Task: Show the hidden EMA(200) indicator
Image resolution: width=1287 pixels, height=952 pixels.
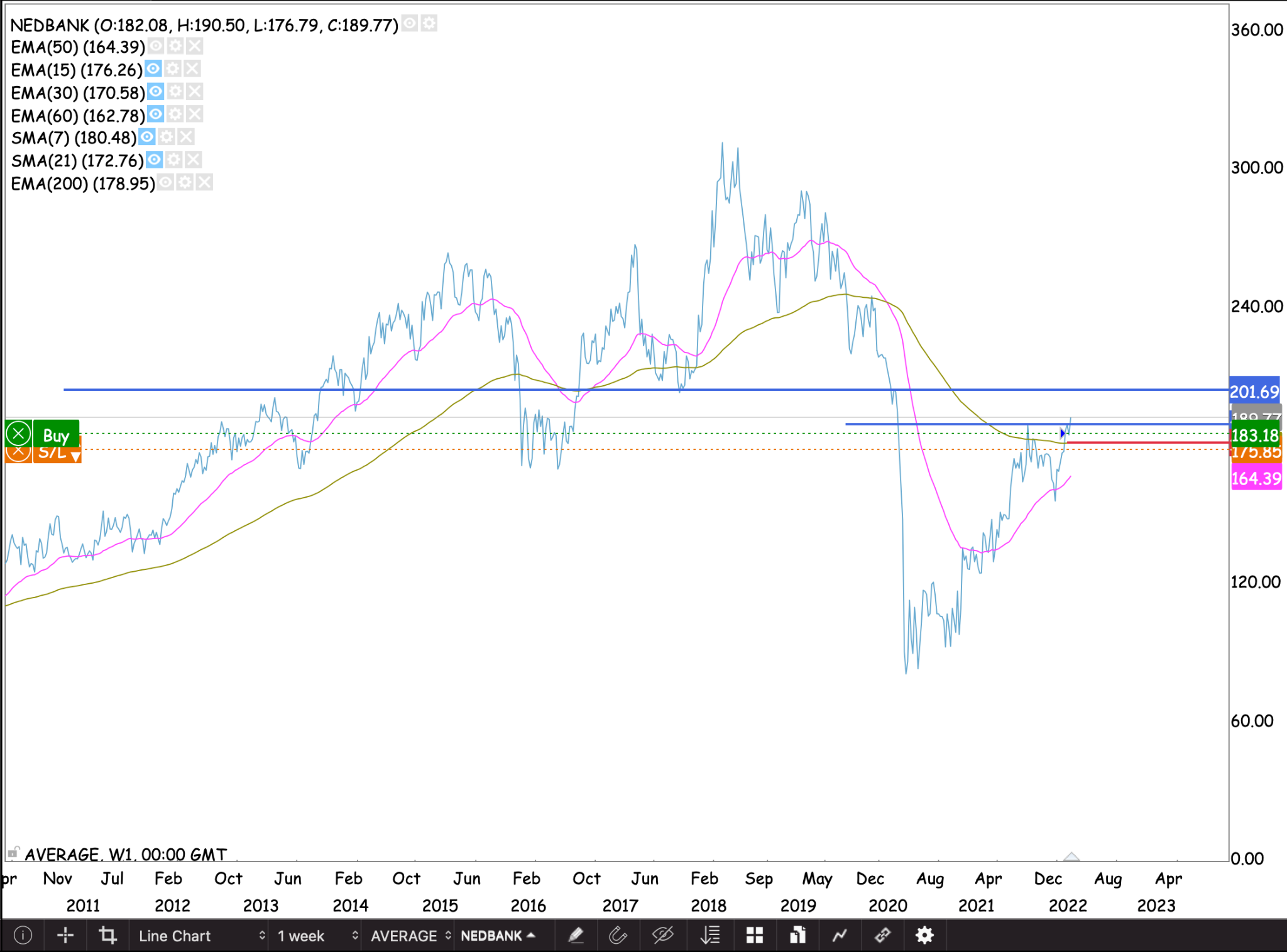Action: tap(165, 183)
